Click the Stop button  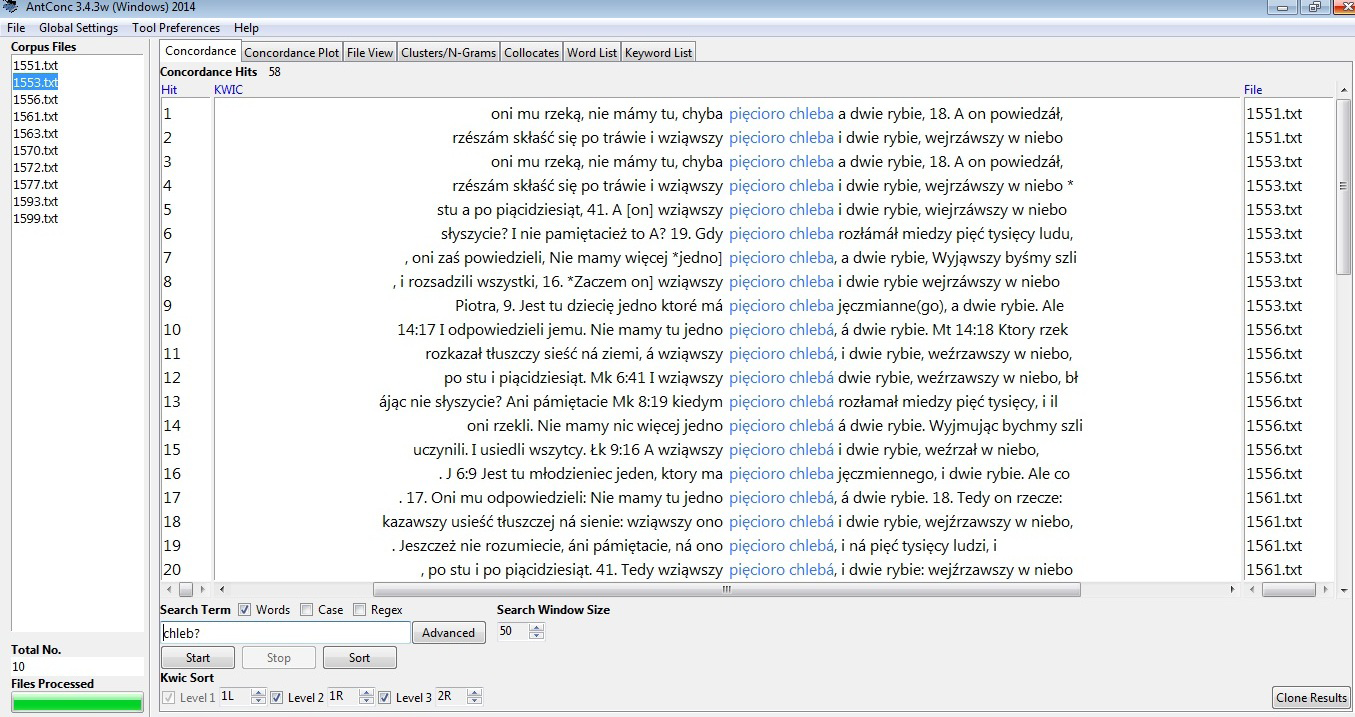[279, 657]
